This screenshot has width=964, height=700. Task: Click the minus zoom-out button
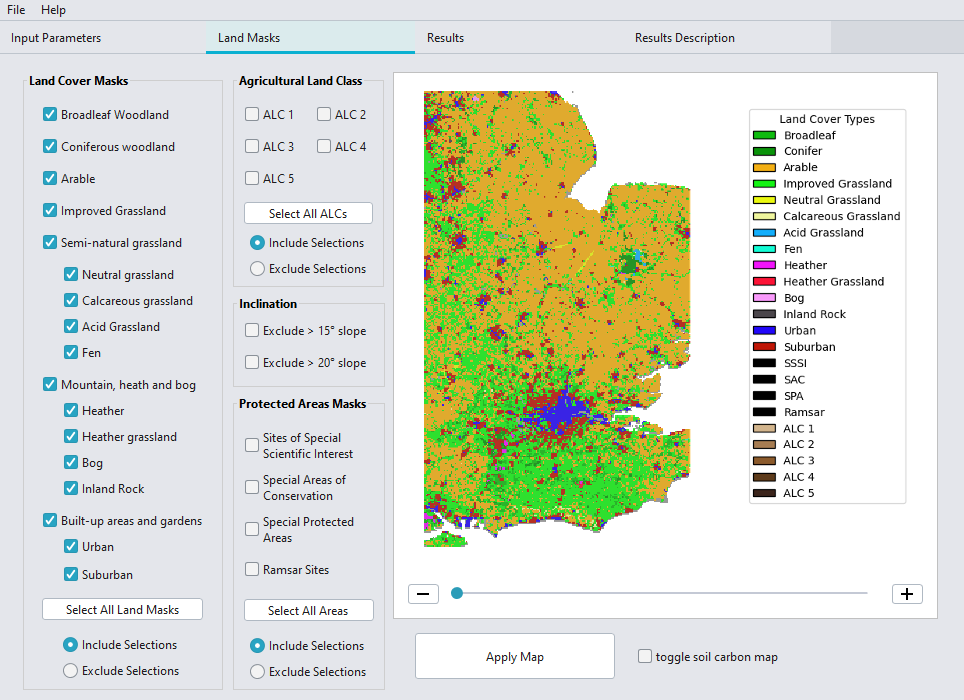coord(423,594)
